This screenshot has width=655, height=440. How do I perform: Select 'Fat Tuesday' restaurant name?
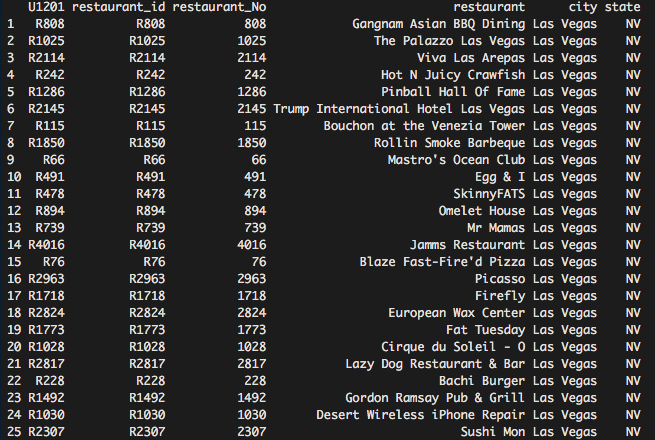pos(485,331)
